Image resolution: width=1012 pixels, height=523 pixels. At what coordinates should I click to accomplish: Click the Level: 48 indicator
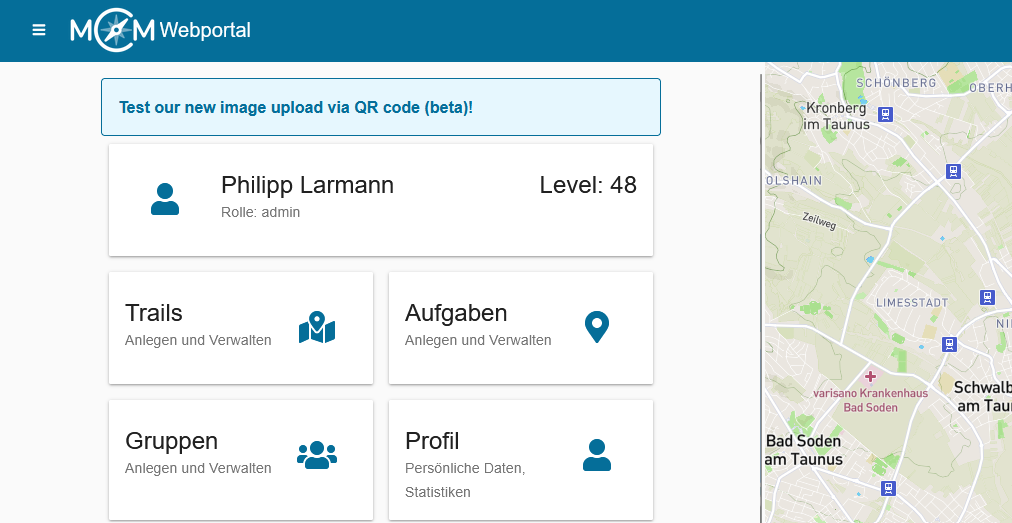pos(587,185)
